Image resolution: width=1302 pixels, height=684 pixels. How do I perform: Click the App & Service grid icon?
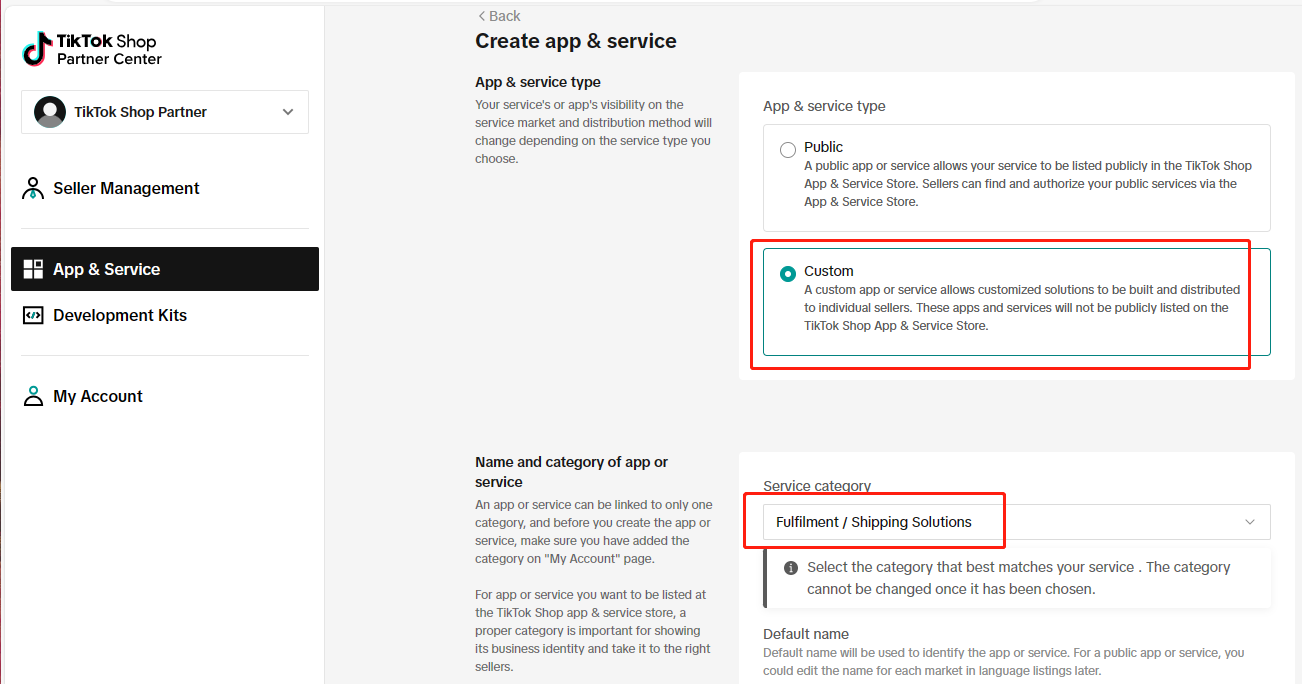(x=33, y=269)
